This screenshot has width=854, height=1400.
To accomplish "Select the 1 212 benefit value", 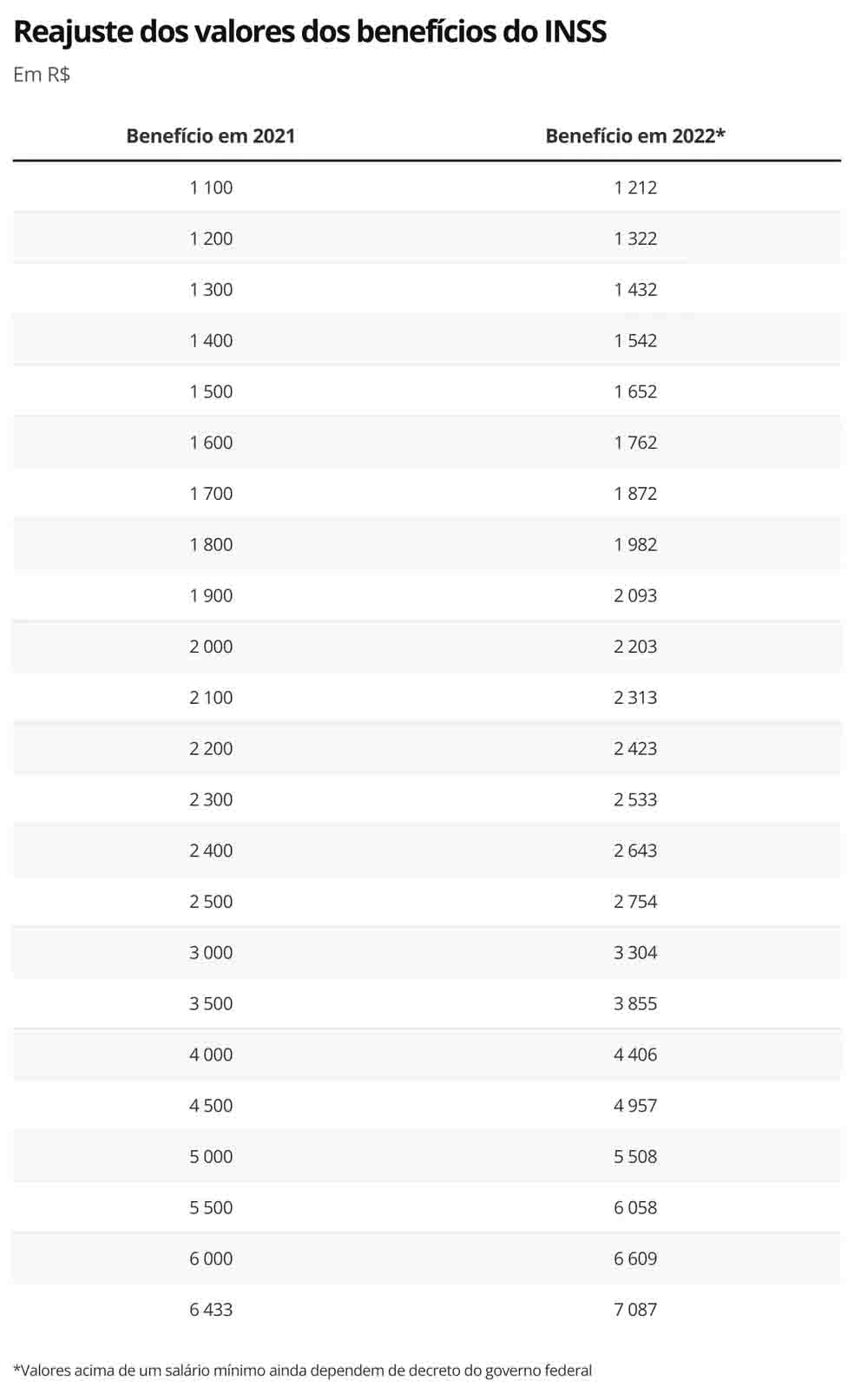I will click(x=635, y=187).
